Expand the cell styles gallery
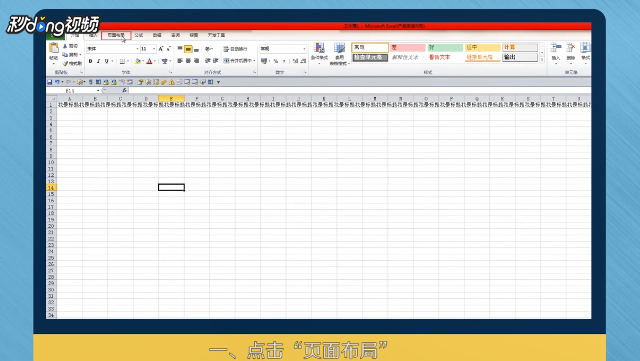Viewport: 640px width, 361px height. [x=542, y=60]
